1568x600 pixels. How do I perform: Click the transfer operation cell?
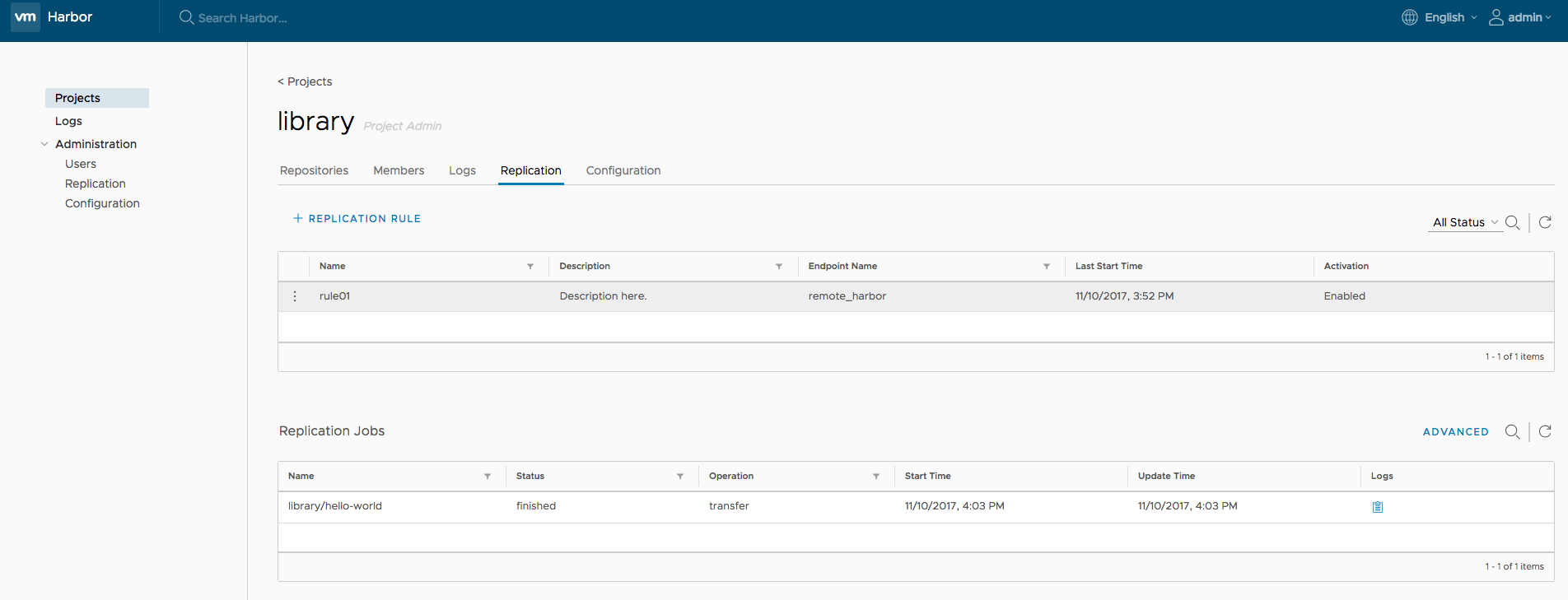tap(729, 506)
